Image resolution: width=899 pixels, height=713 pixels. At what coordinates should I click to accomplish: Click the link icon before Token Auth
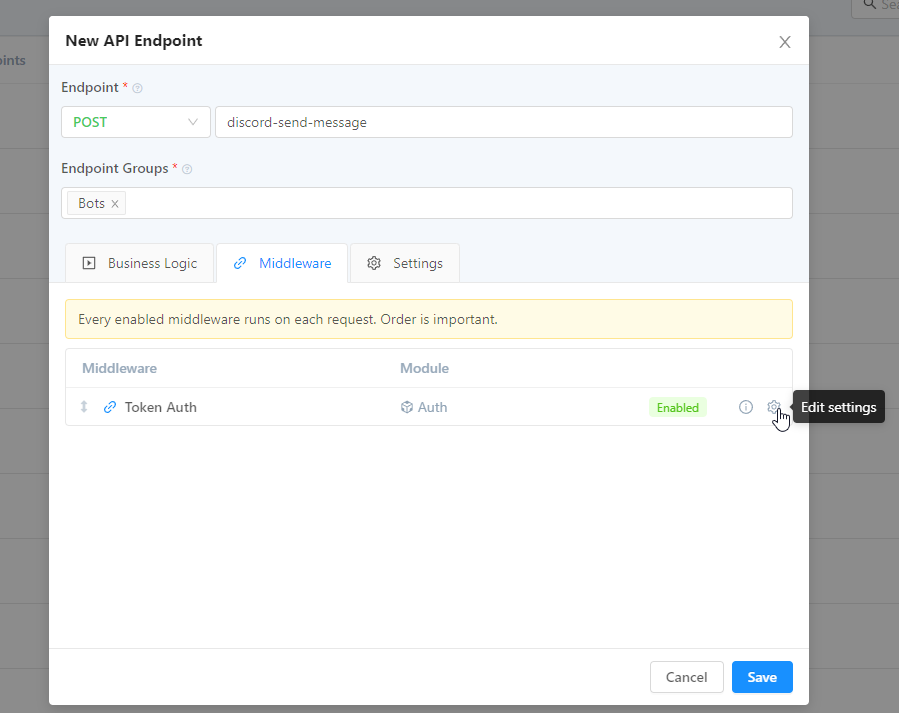pyautogui.click(x=110, y=407)
